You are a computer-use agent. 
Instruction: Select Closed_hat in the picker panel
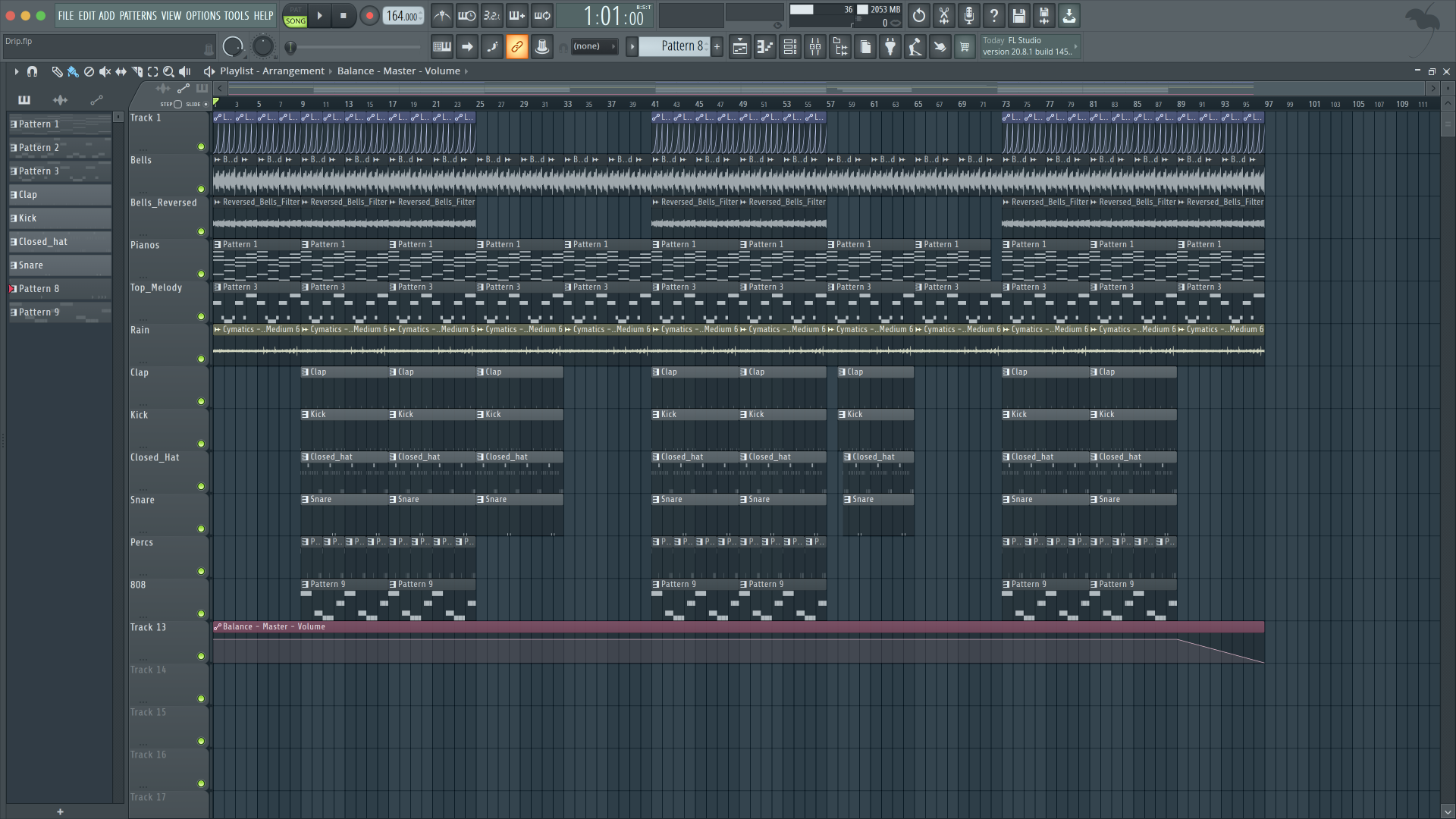[60, 242]
